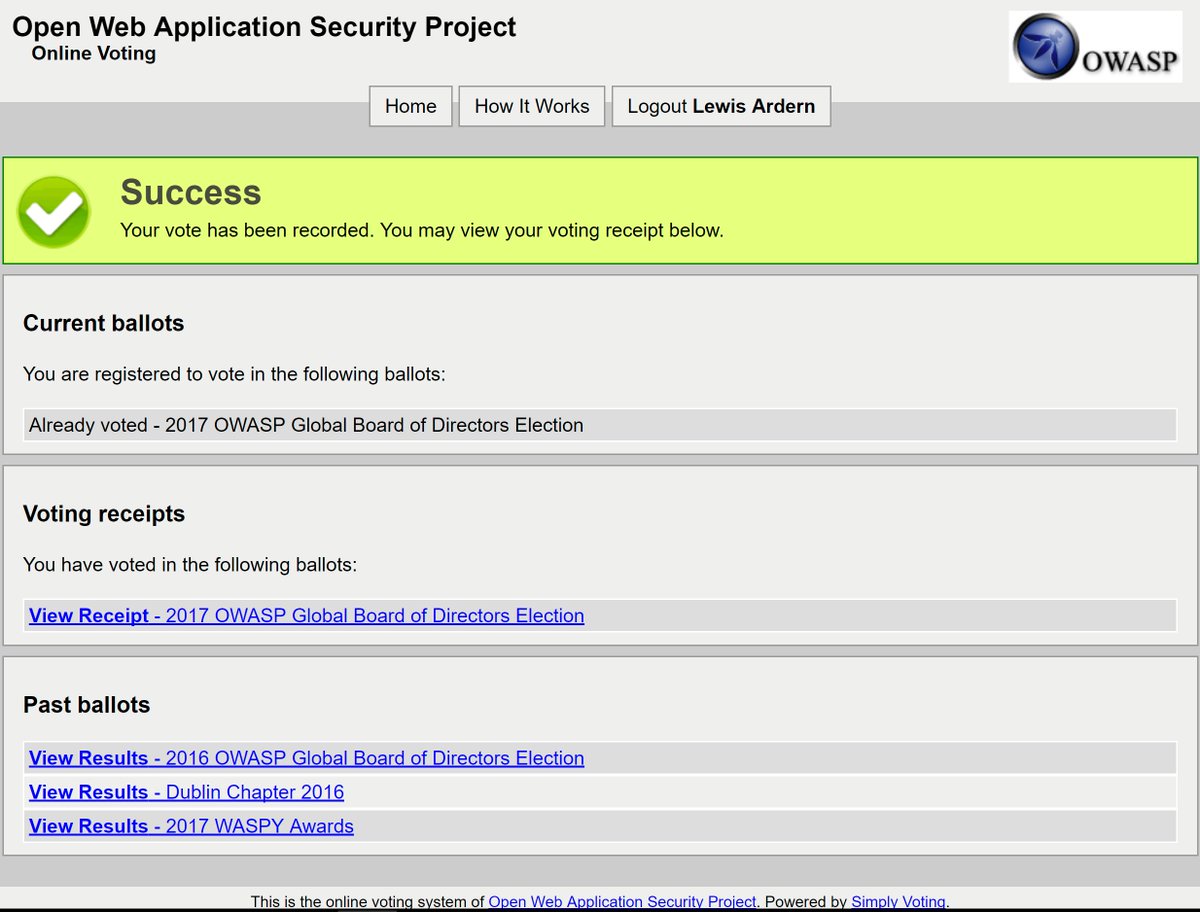Select the 'Already voted - 2017 OWASP Global Board' row
The width and height of the screenshot is (1200, 912).
click(600, 425)
